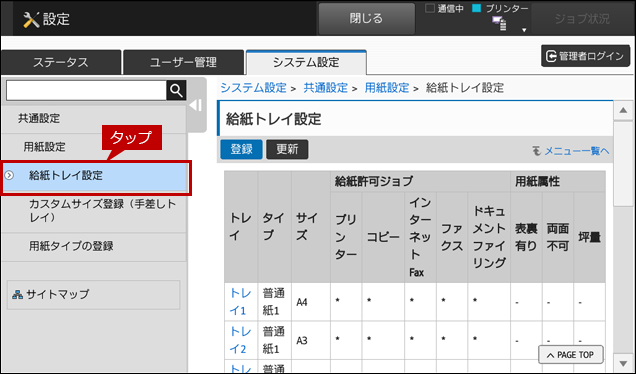Image resolution: width=636 pixels, height=374 pixels.
Task: Click the A4 size cell
Action: click(310, 302)
